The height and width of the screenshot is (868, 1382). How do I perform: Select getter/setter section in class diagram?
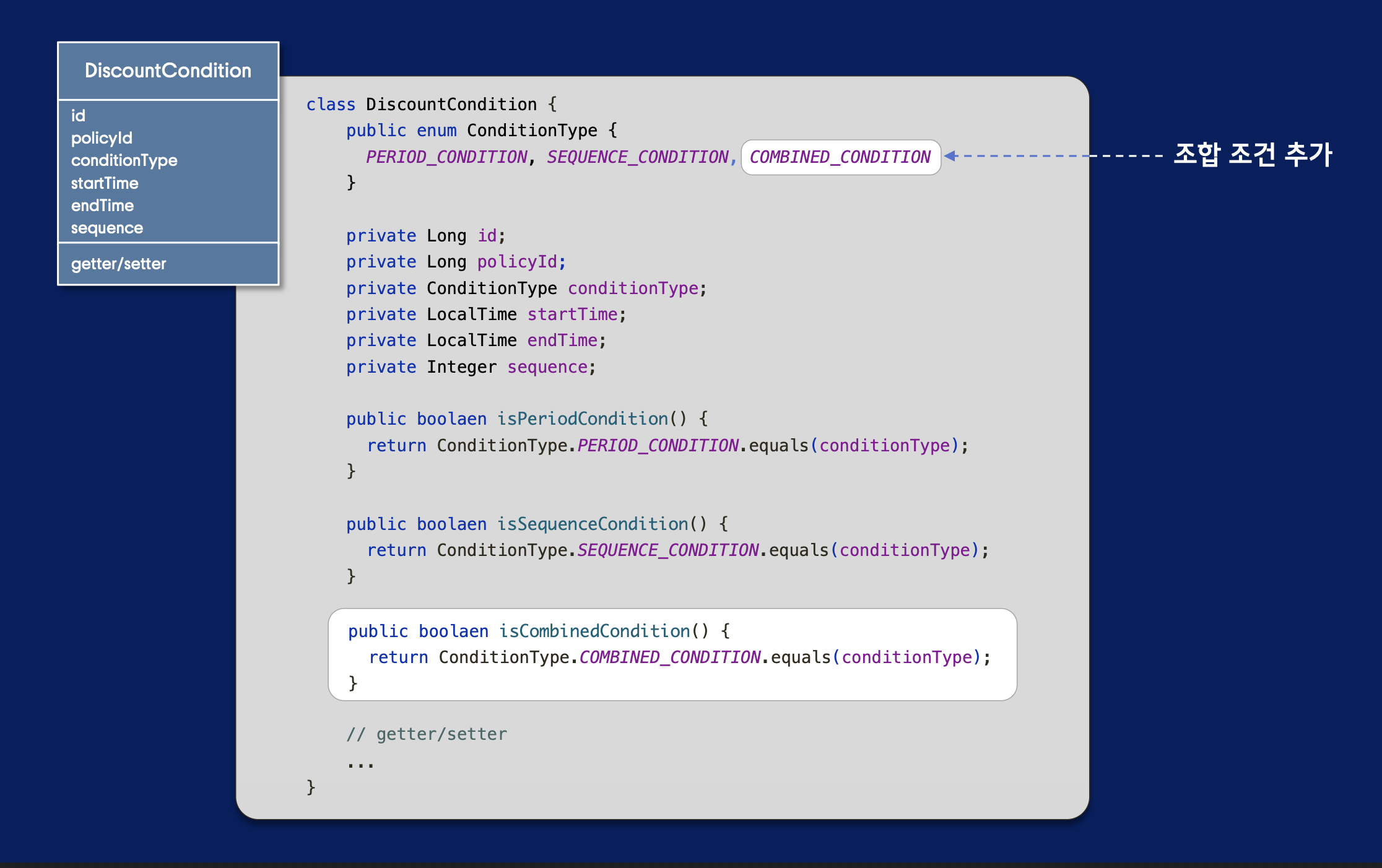coord(118,264)
